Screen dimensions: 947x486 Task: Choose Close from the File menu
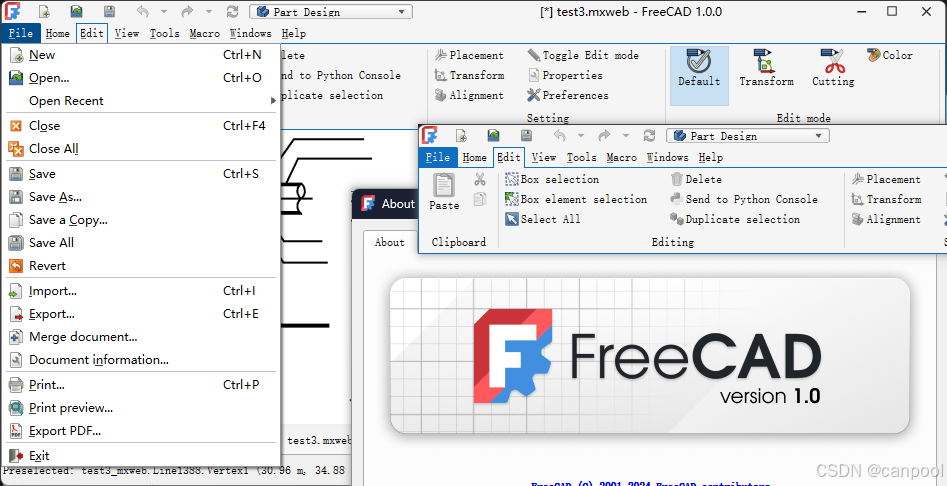click(141, 126)
